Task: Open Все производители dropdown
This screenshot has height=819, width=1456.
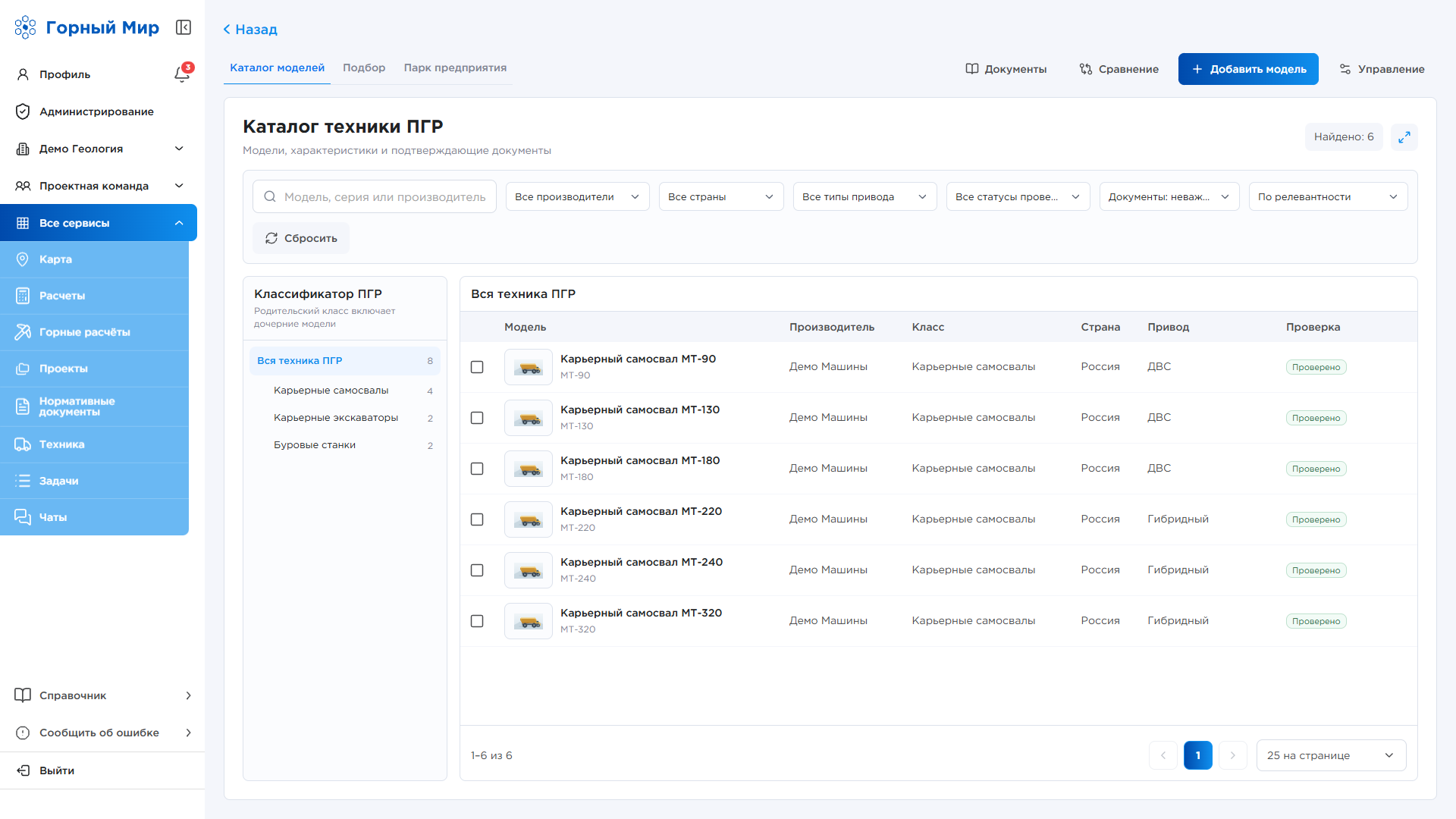Action: [x=578, y=196]
